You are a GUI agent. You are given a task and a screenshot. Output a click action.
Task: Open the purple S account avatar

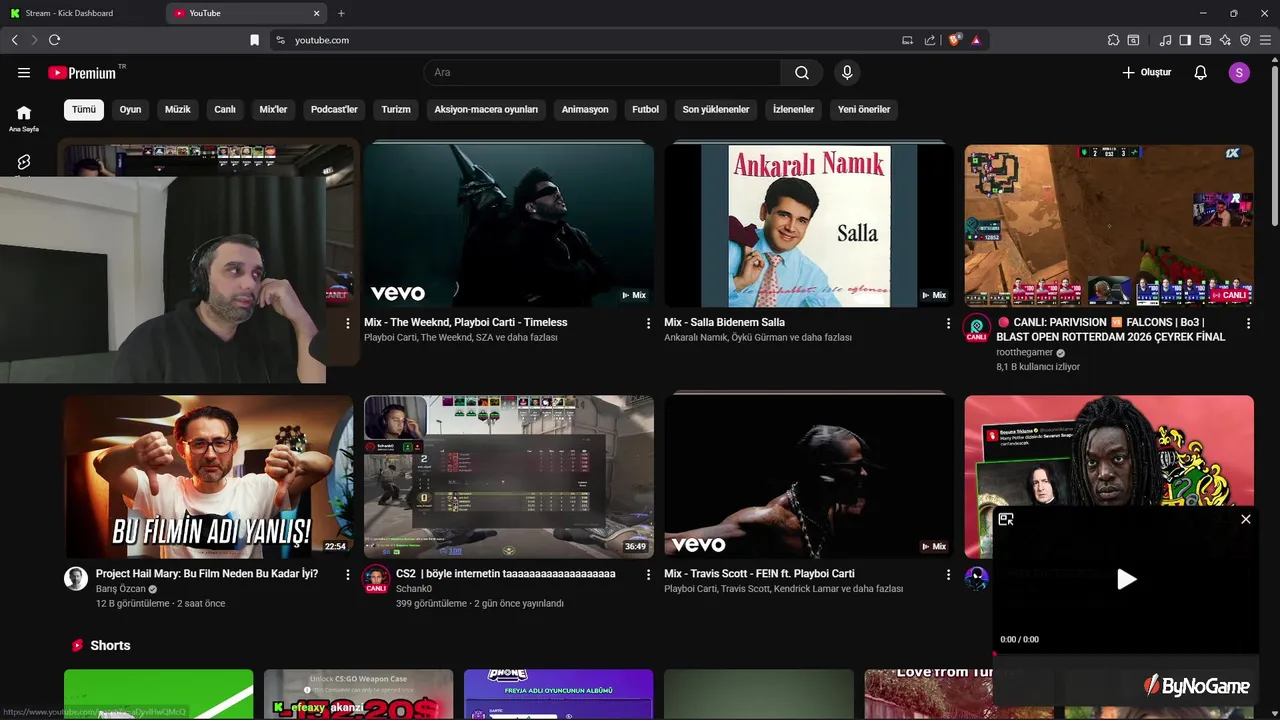click(x=1239, y=72)
